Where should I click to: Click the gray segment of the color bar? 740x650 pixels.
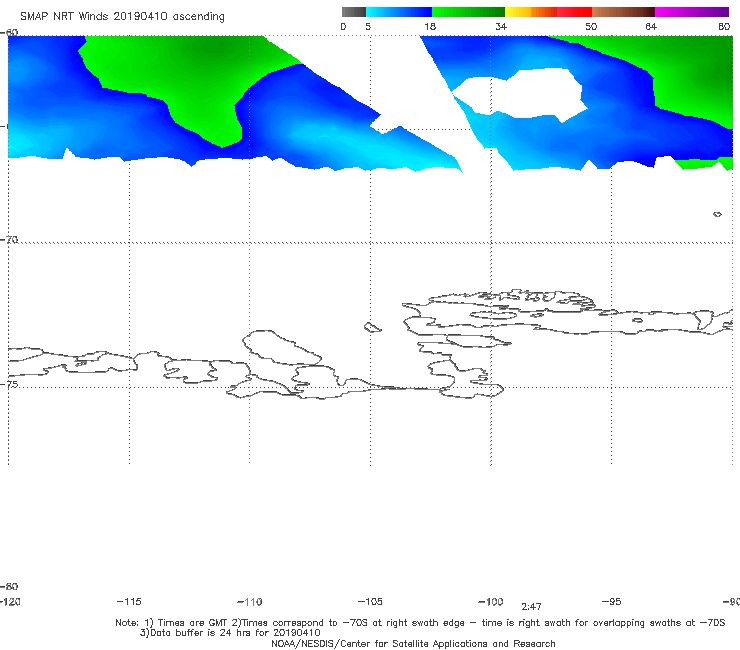pyautogui.click(x=353, y=12)
